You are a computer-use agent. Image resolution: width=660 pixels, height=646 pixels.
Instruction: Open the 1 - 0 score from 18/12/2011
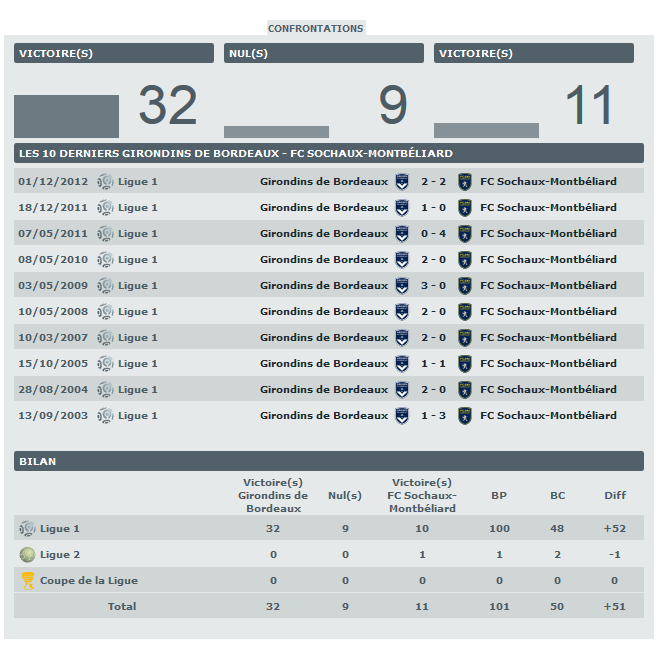point(434,208)
